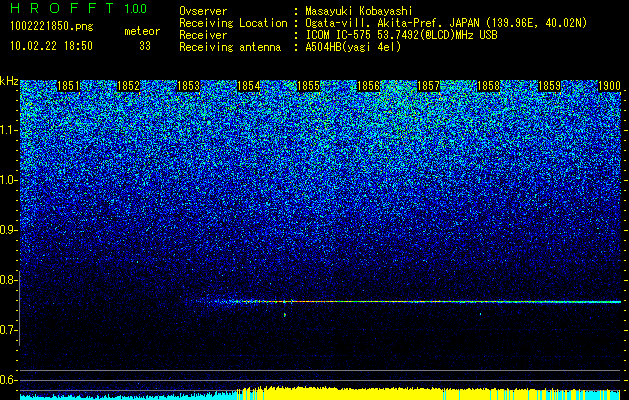Click the 1857 time marker
629x400 pixels.
(428, 86)
